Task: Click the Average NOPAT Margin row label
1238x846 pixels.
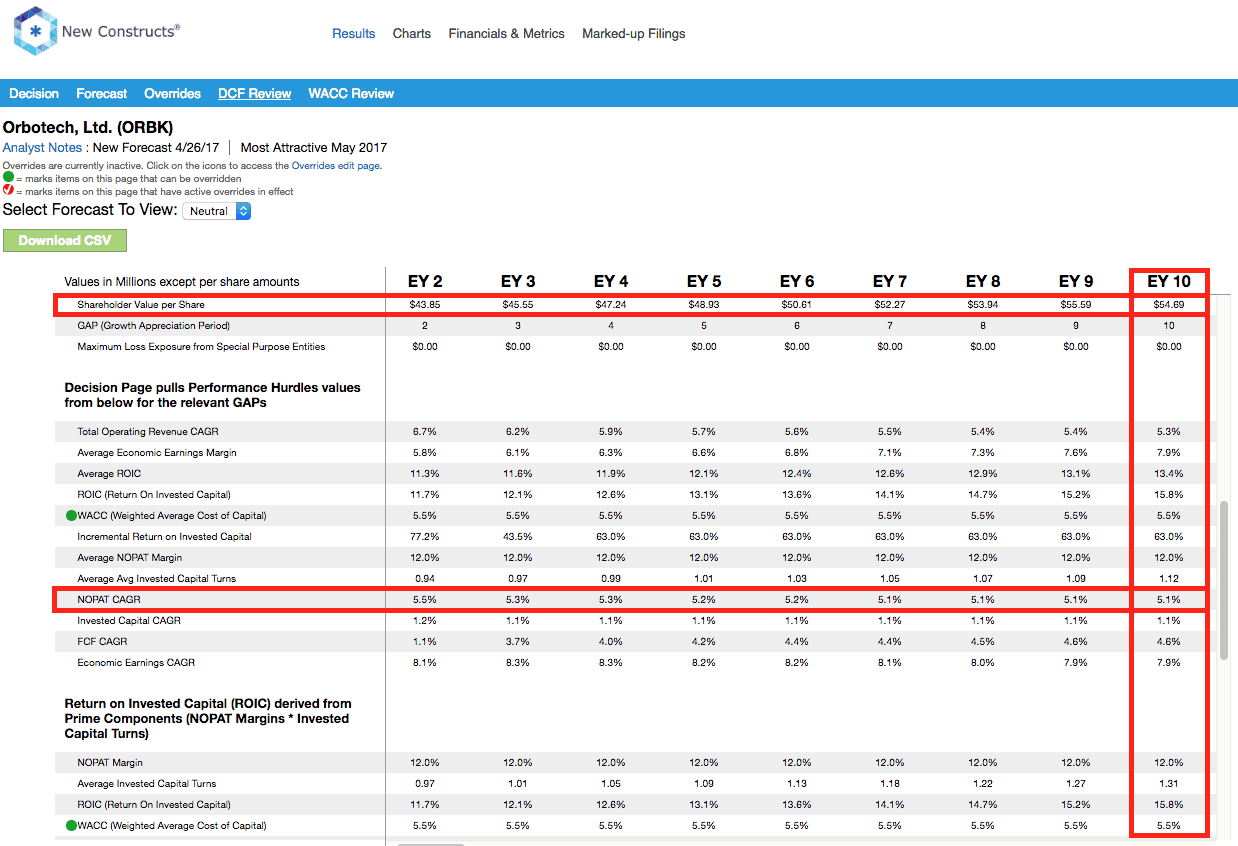Action: point(130,557)
